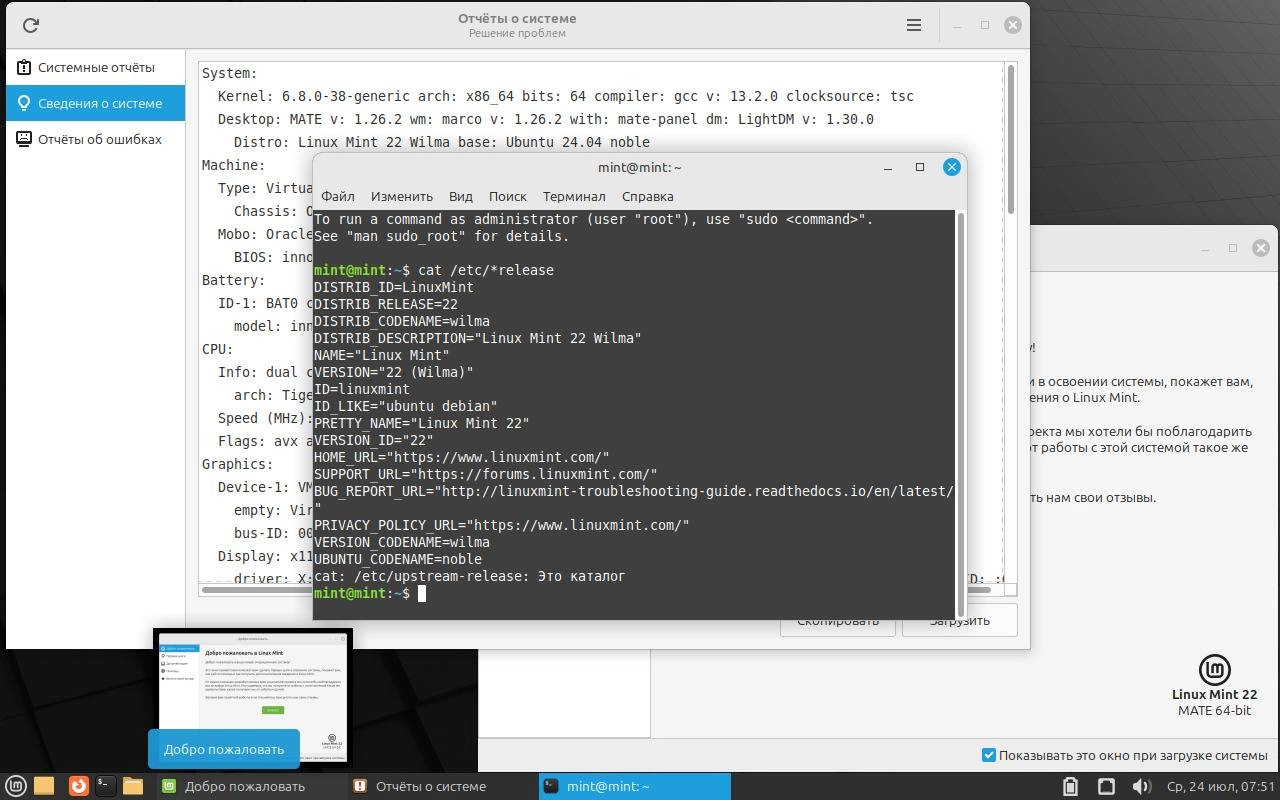Click the Welcome window preview thumbnail
1280x800 pixels.
pyautogui.click(x=253, y=697)
